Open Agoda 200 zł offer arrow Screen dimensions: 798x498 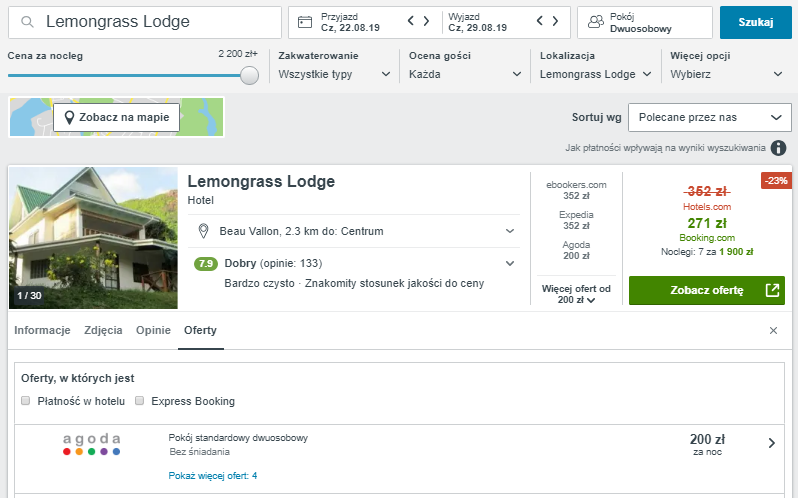[772, 443]
